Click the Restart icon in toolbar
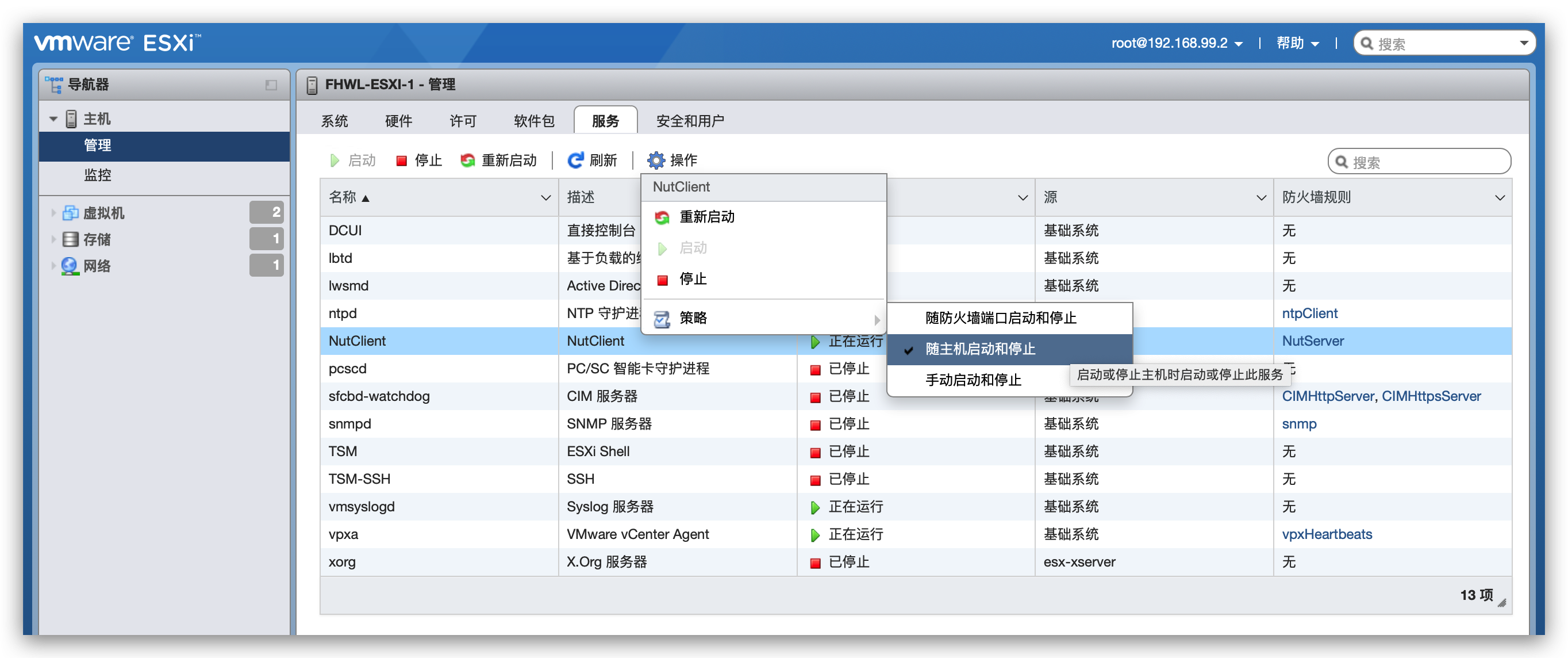The width and height of the screenshot is (1568, 658). click(467, 161)
